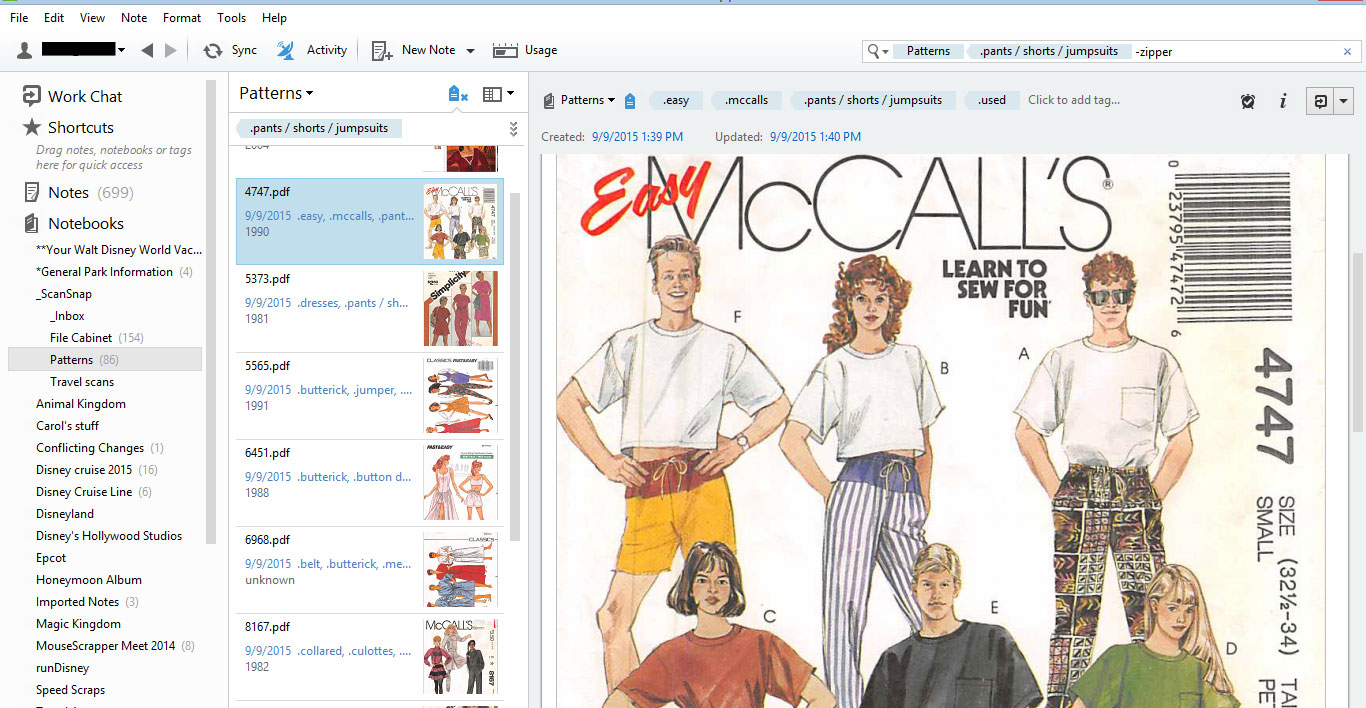Viewport: 1366px width, 708px height.
Task: Open the Activity feed satellite icon
Action: [x=286, y=50]
